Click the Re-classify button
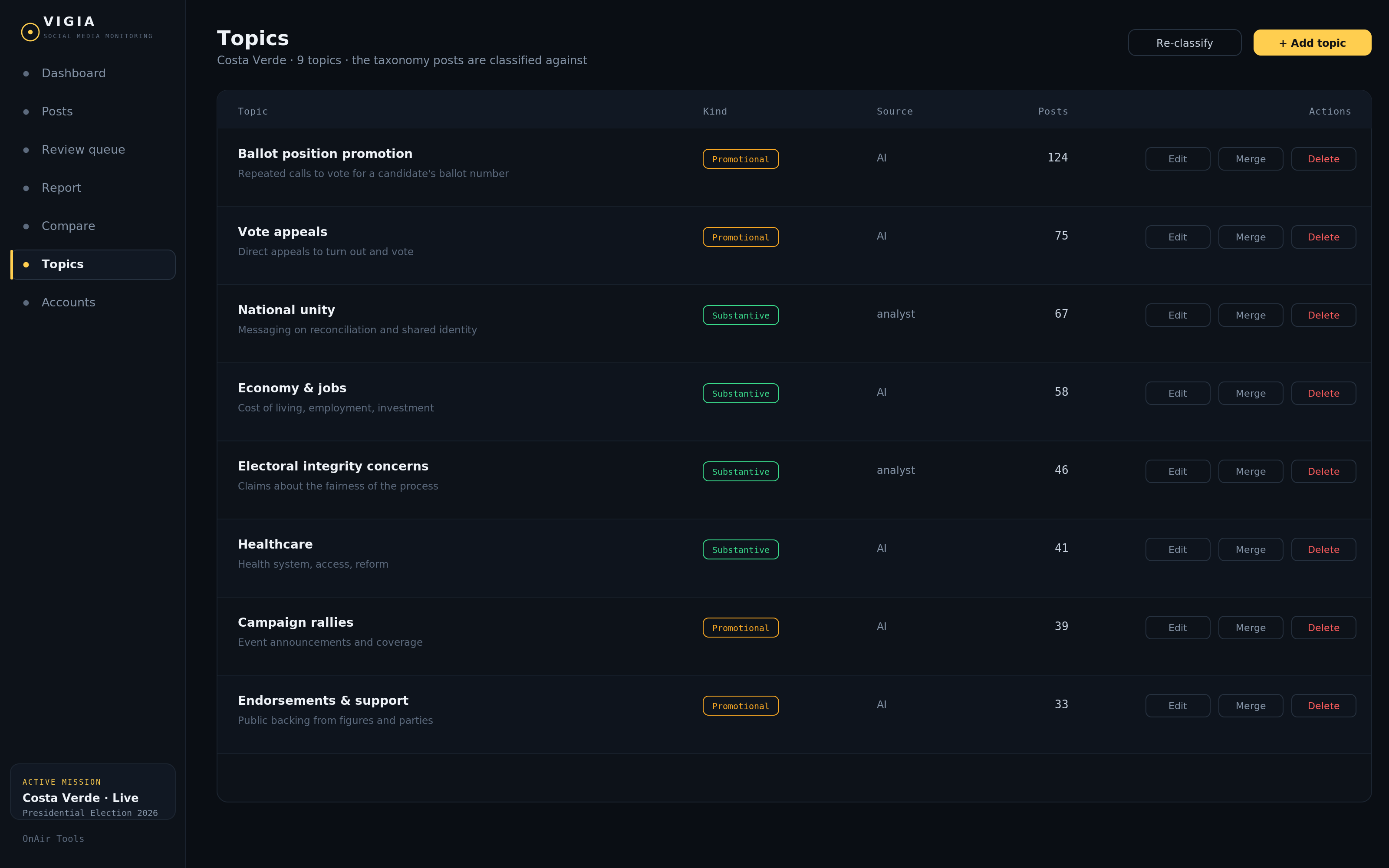Image resolution: width=1389 pixels, height=868 pixels. point(1184,43)
